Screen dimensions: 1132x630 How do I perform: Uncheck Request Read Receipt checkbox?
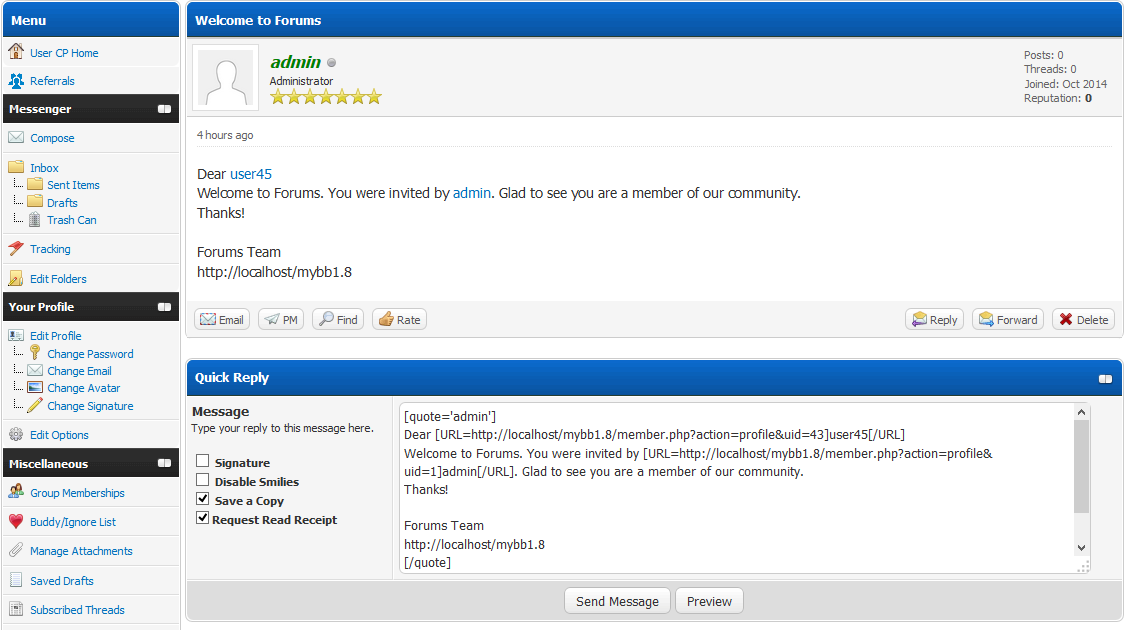tap(203, 519)
